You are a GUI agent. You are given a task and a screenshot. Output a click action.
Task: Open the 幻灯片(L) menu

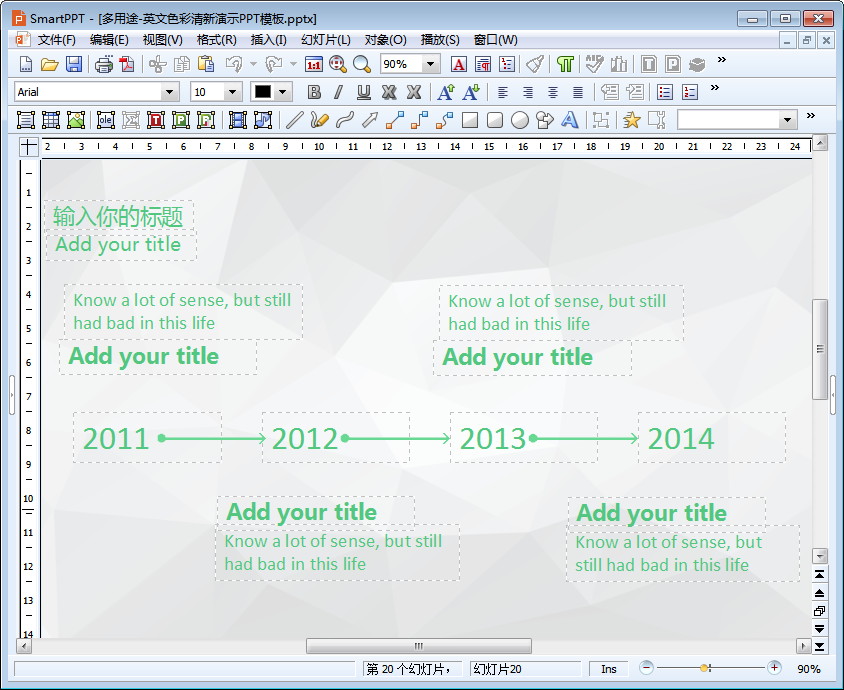click(326, 40)
